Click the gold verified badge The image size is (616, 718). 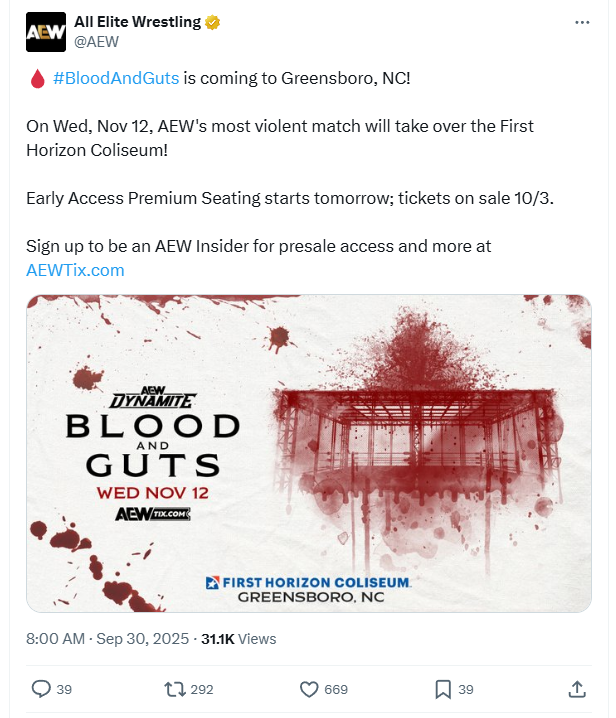pyautogui.click(x=212, y=23)
